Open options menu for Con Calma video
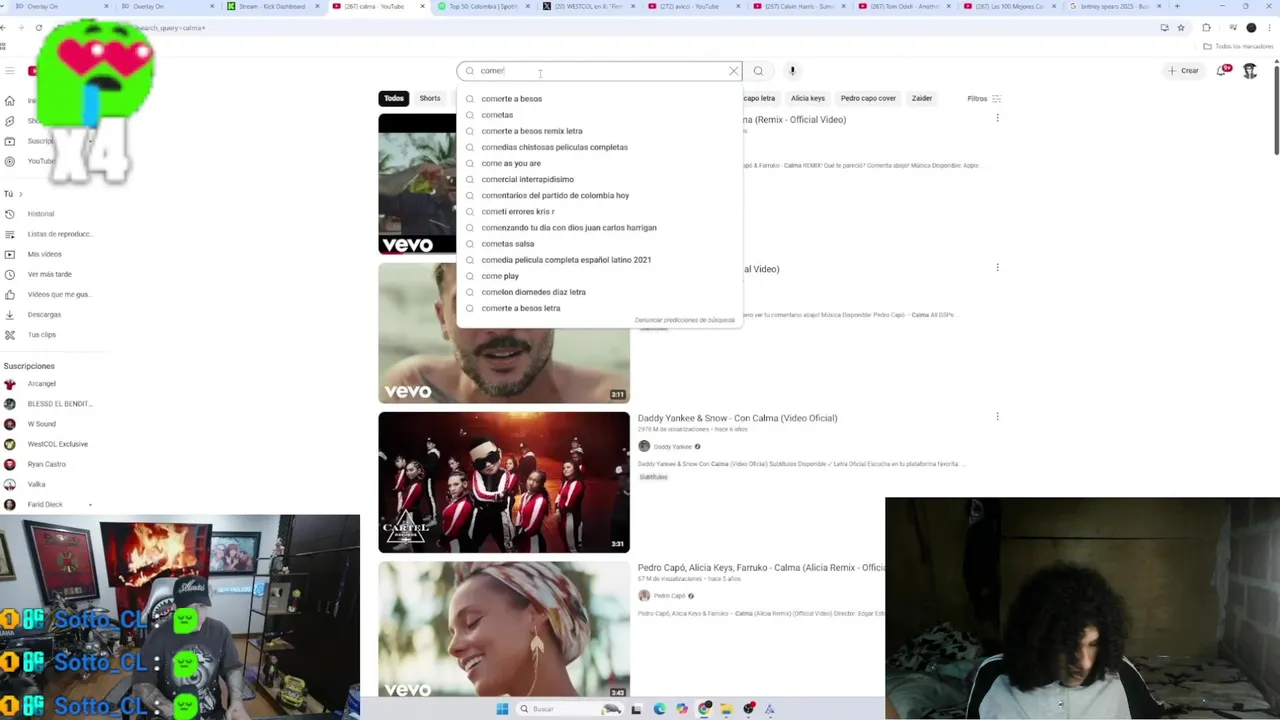This screenshot has width=1280, height=720. [997, 417]
